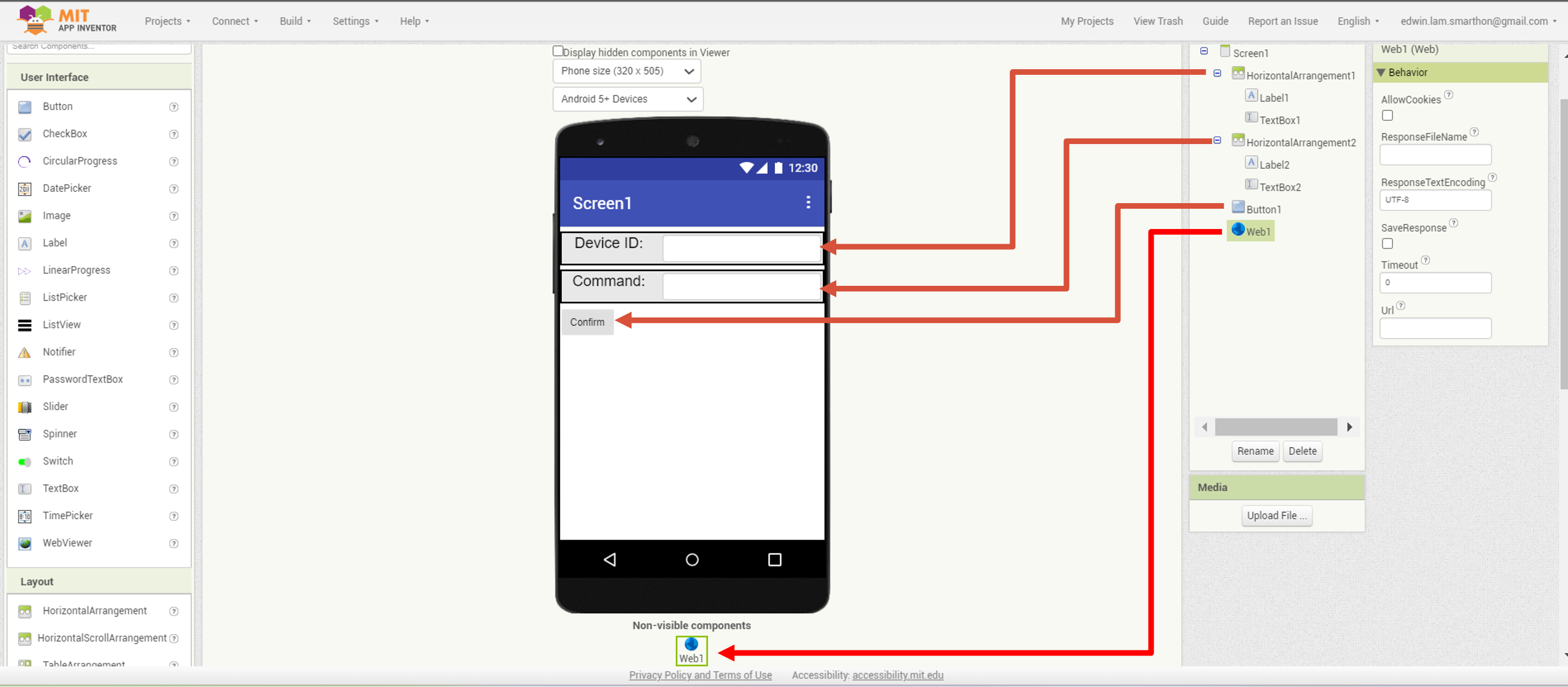This screenshot has width=1568, height=687.
Task: Open the Phone size dropdown
Action: point(627,71)
